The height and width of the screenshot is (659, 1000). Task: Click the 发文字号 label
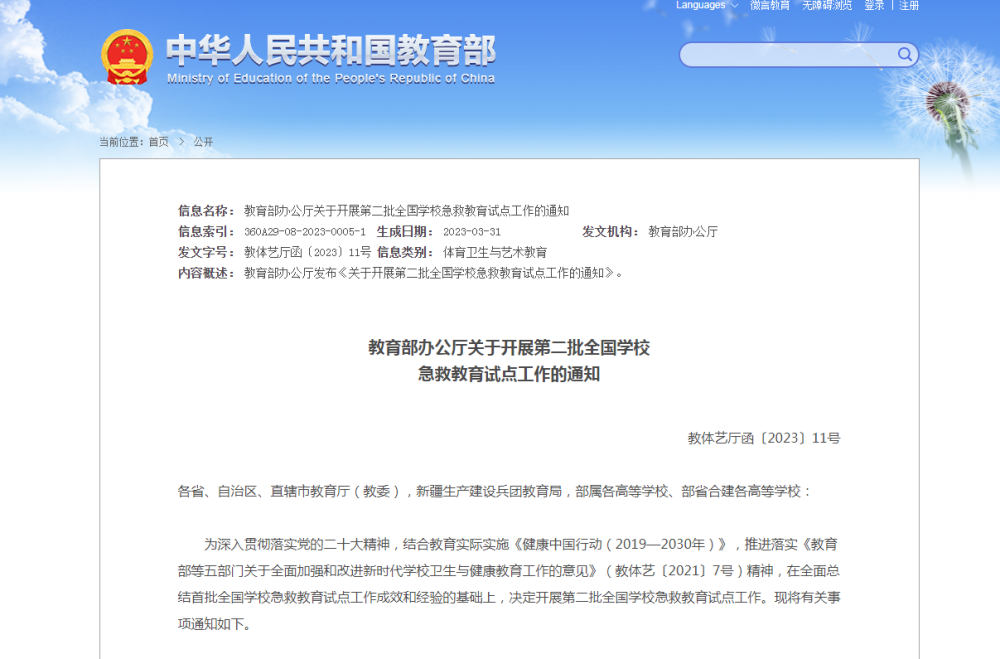point(206,253)
